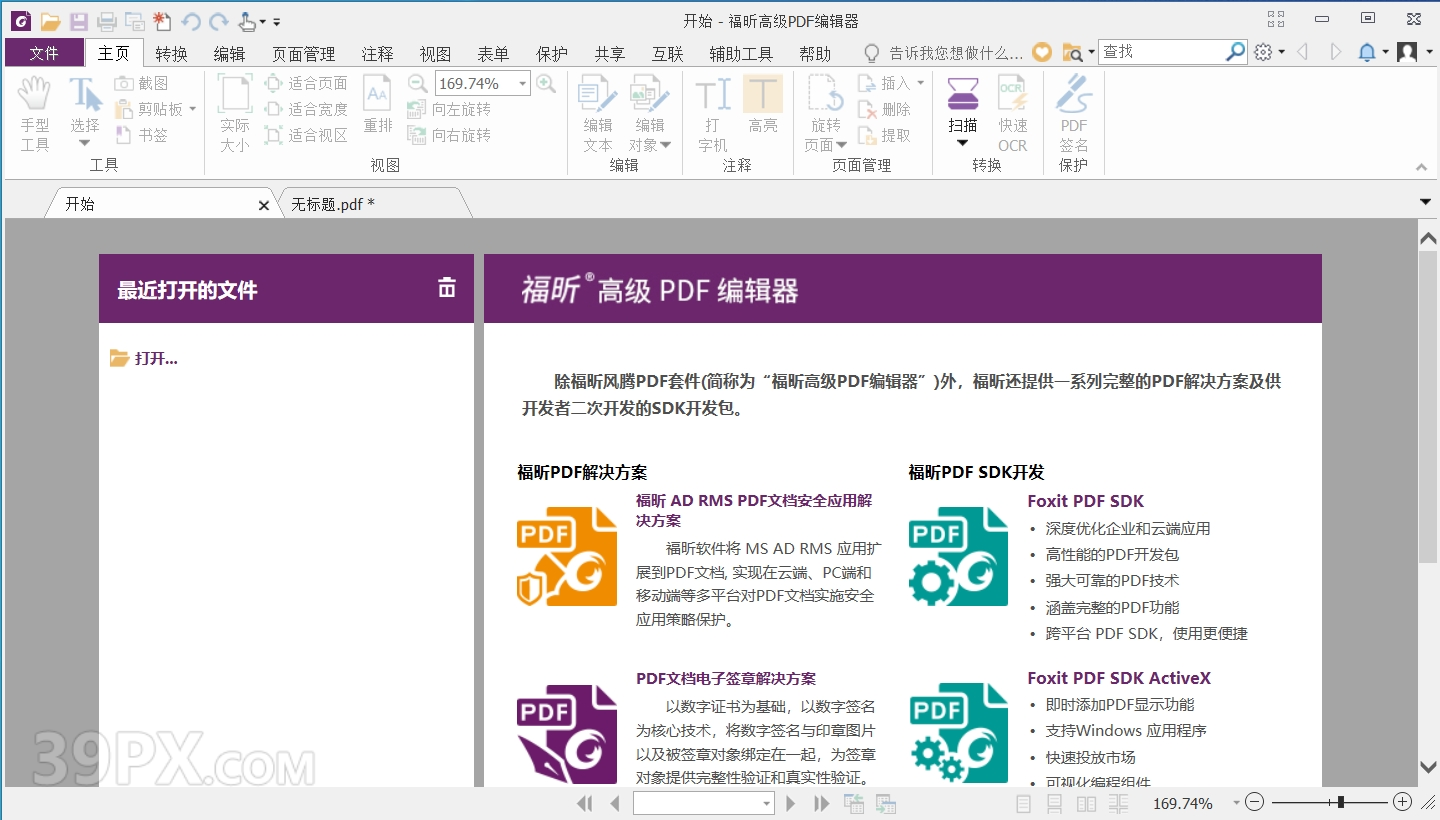Click the full screen icon in title bar

pyautogui.click(x=1275, y=19)
